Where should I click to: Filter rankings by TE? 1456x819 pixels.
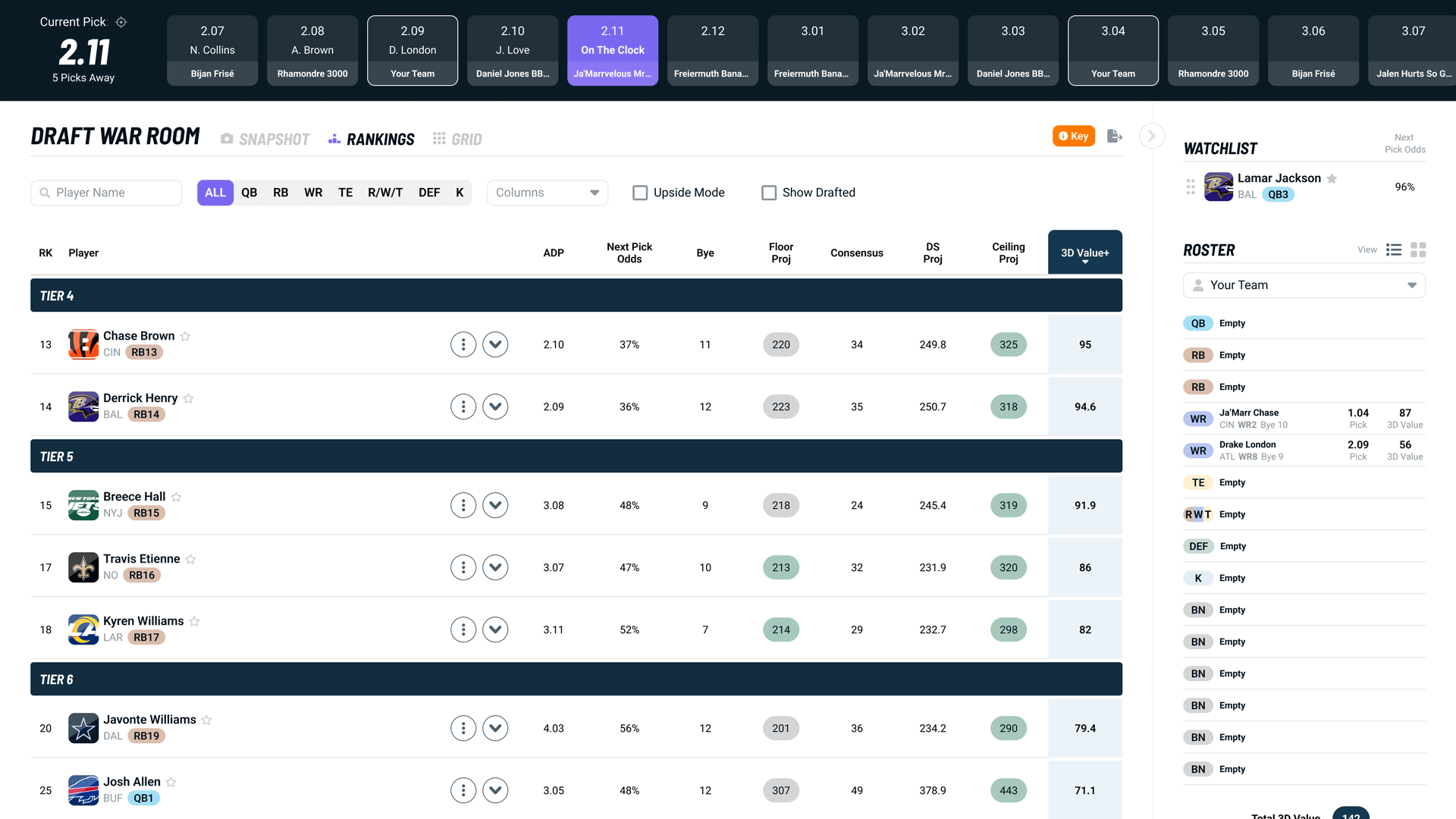click(345, 193)
